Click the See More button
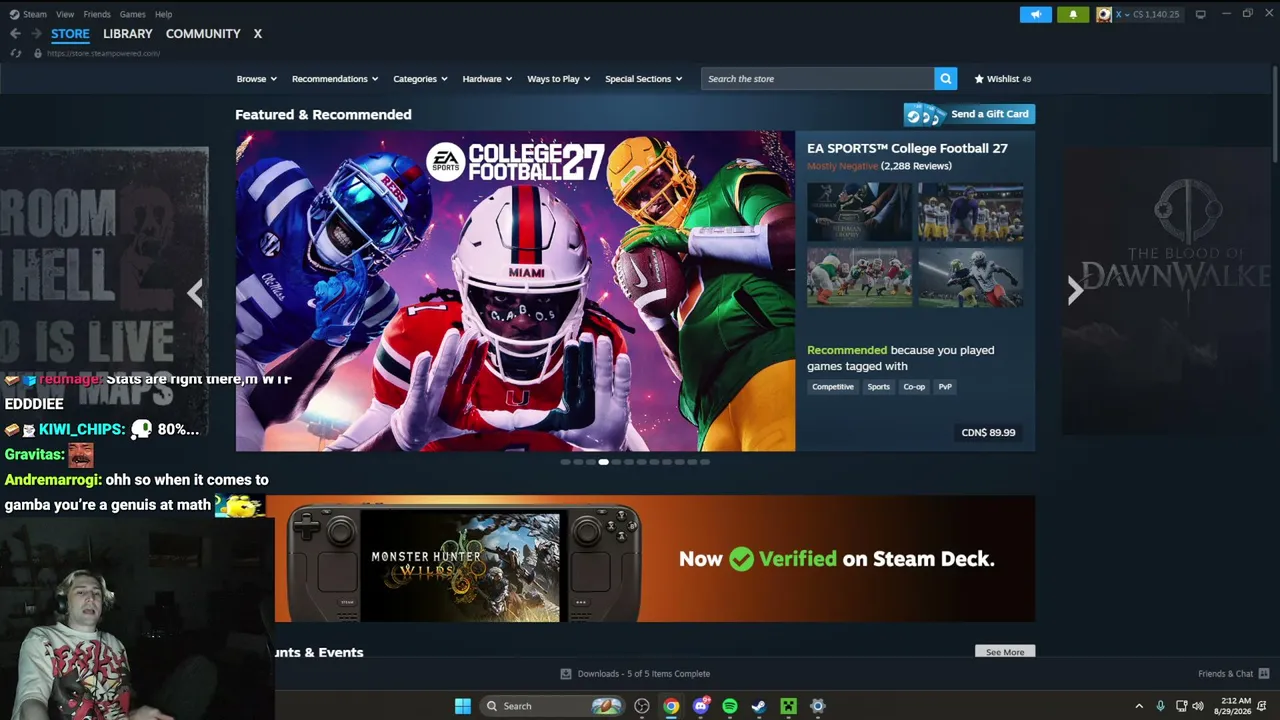The width and height of the screenshot is (1280, 720). (1005, 652)
